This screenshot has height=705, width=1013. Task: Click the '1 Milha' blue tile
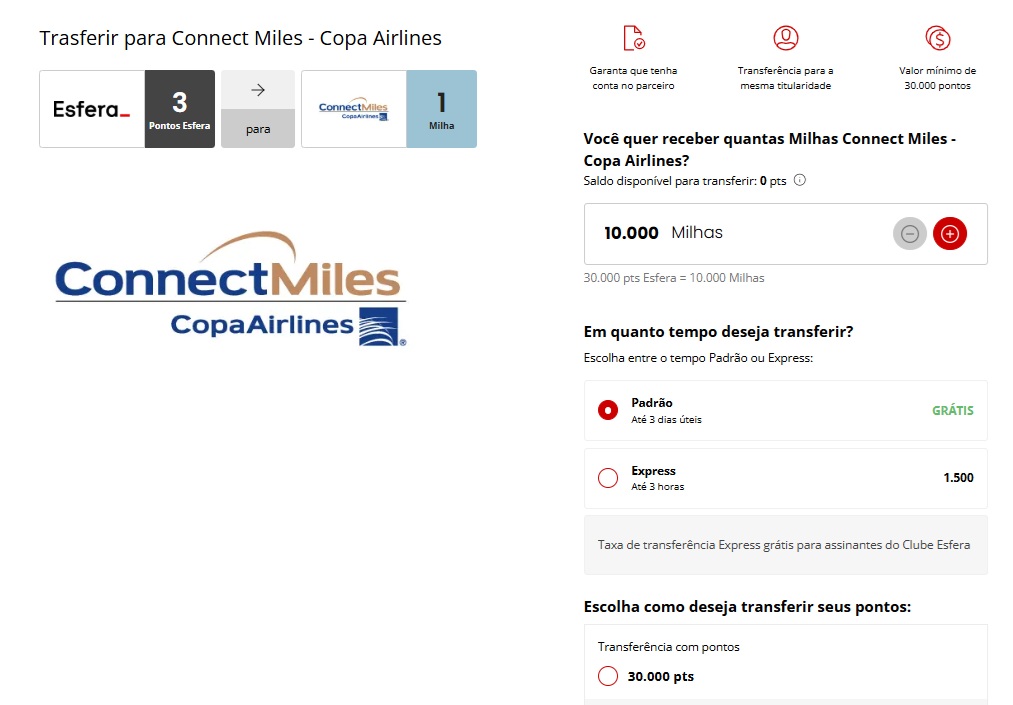[441, 109]
